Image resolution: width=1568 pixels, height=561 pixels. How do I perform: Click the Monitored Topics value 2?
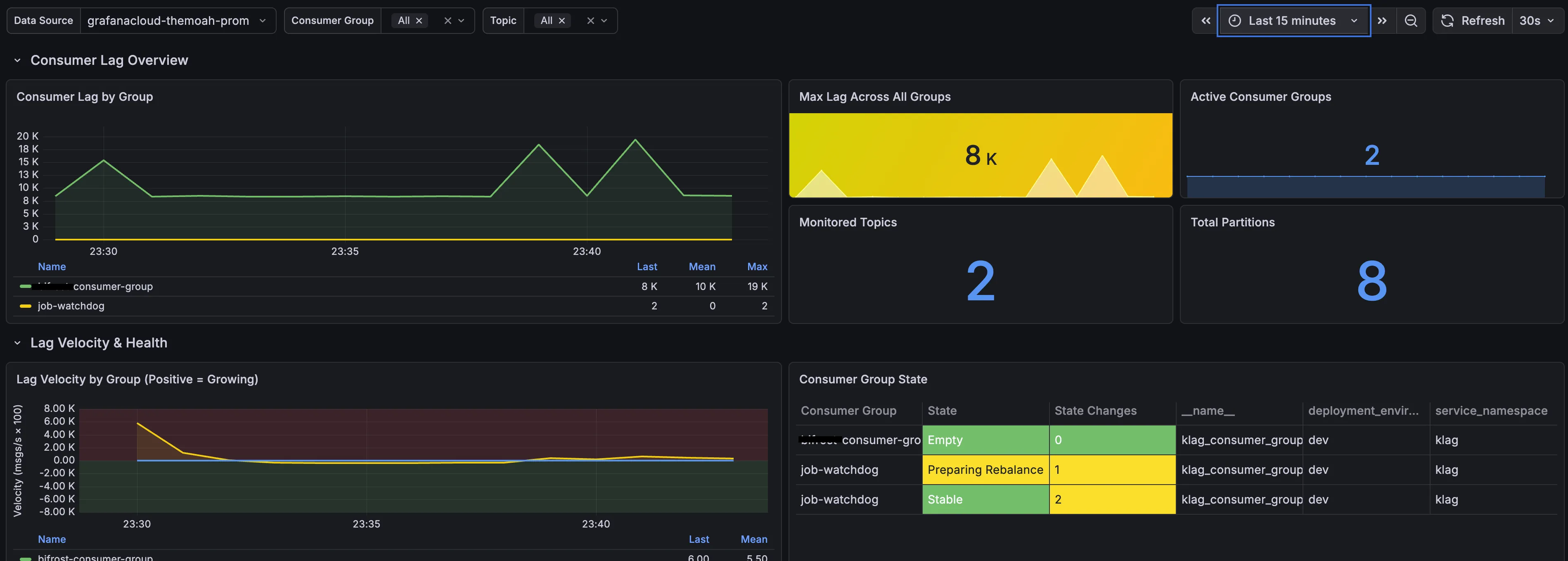(x=980, y=281)
